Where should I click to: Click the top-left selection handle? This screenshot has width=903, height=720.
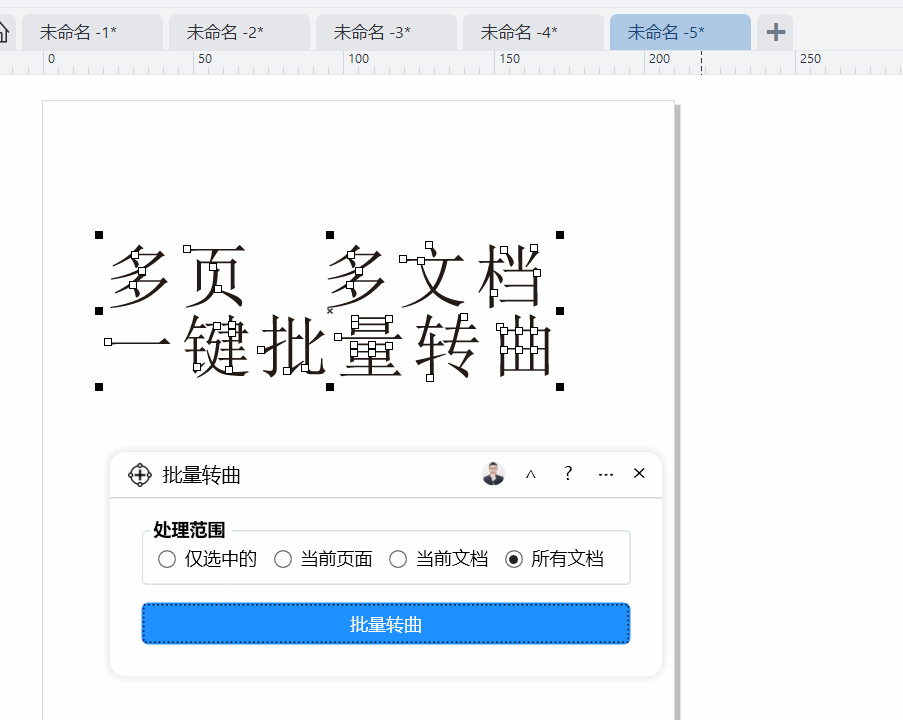pos(99,235)
